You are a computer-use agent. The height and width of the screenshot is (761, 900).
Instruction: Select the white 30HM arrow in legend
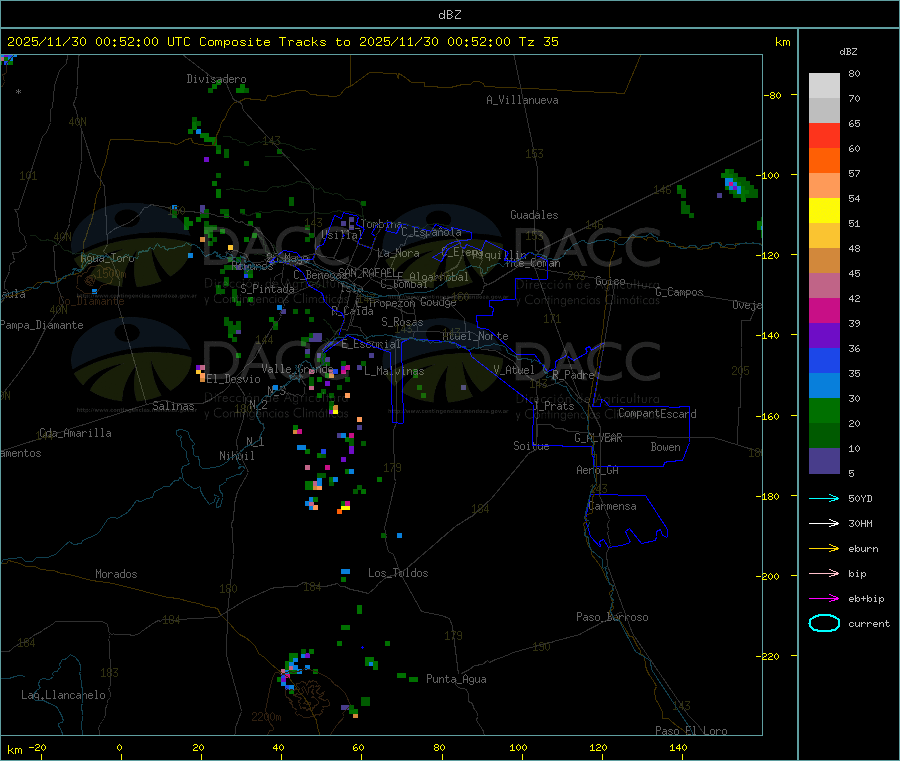(824, 523)
